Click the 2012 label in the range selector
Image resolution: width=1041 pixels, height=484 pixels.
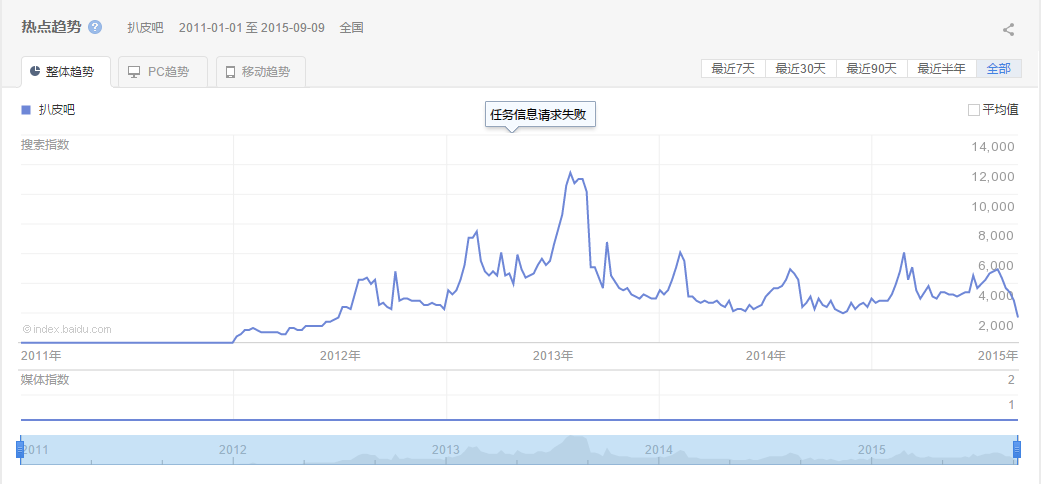tap(233, 449)
